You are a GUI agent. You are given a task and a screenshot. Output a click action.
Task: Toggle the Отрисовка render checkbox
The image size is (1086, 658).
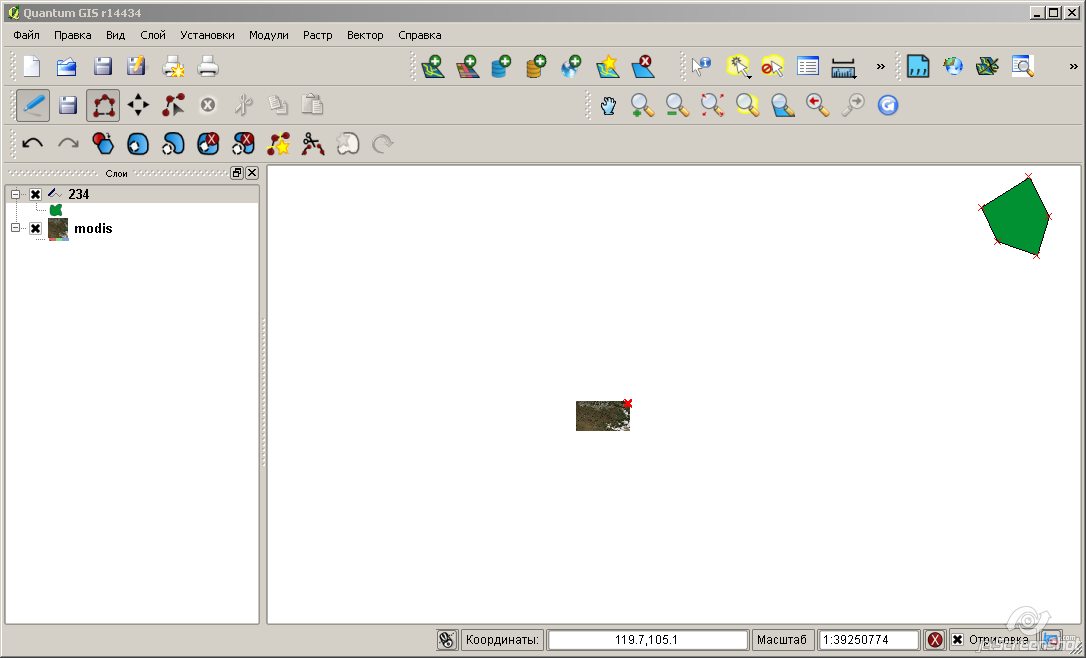point(957,639)
